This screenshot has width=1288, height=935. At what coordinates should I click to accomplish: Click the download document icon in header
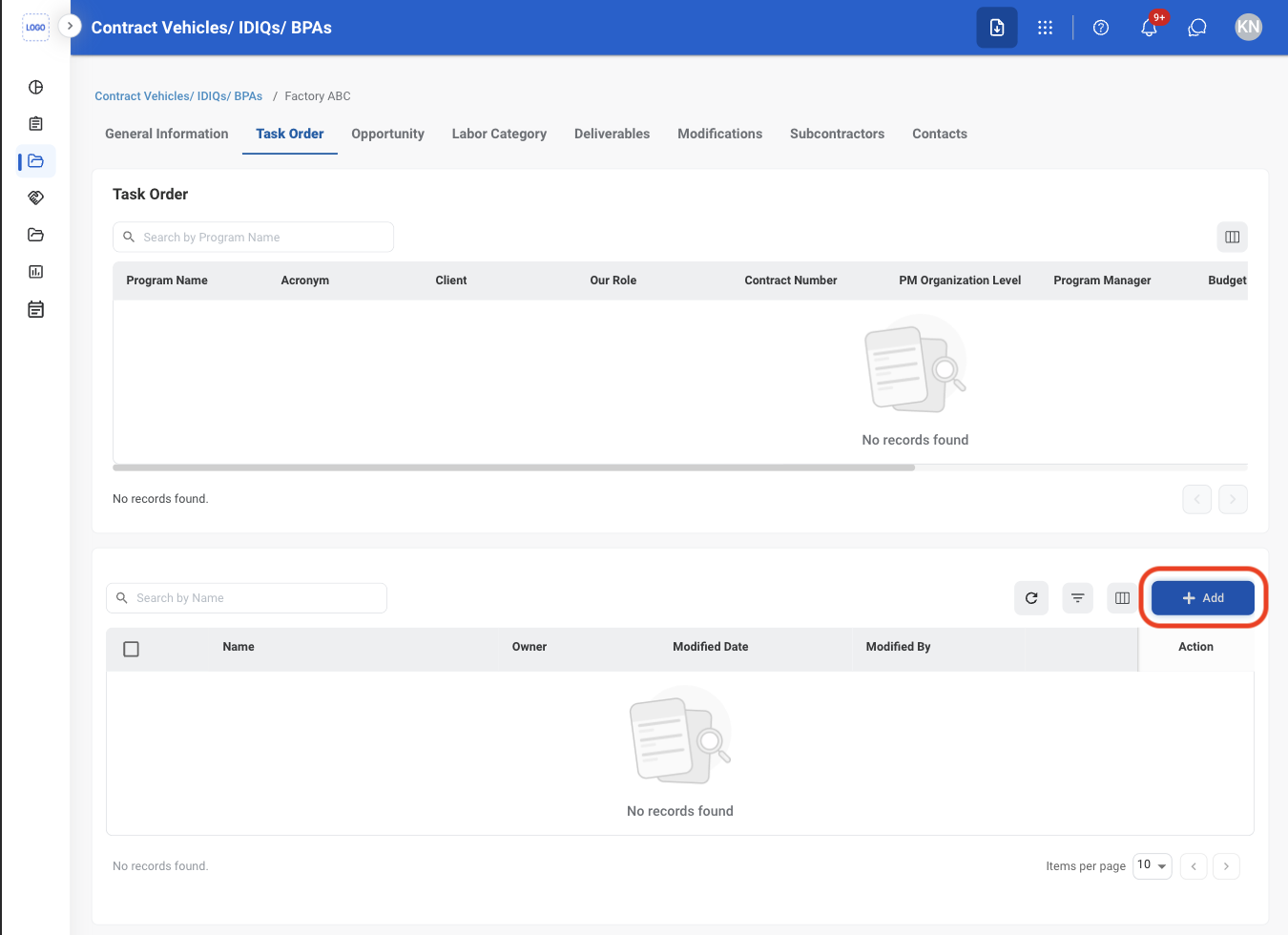point(997,28)
